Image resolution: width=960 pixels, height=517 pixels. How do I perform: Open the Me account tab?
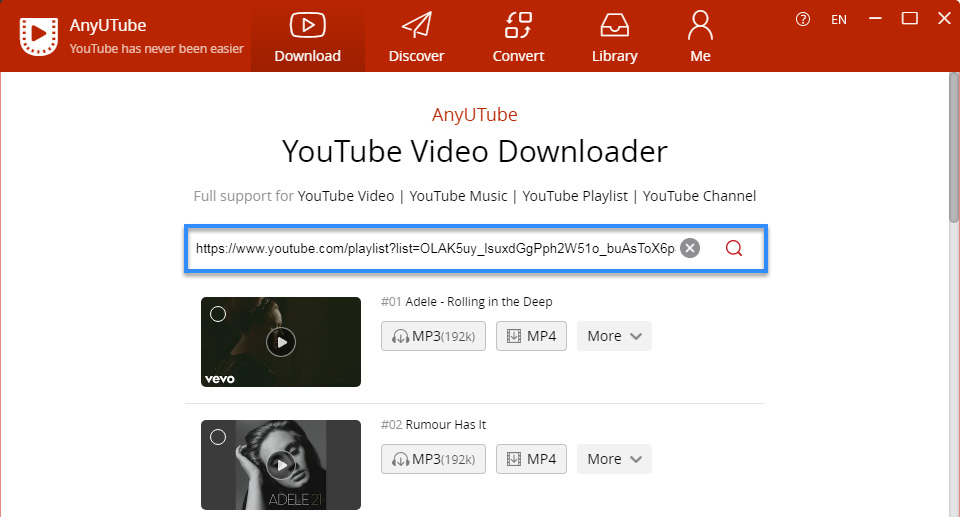click(700, 36)
